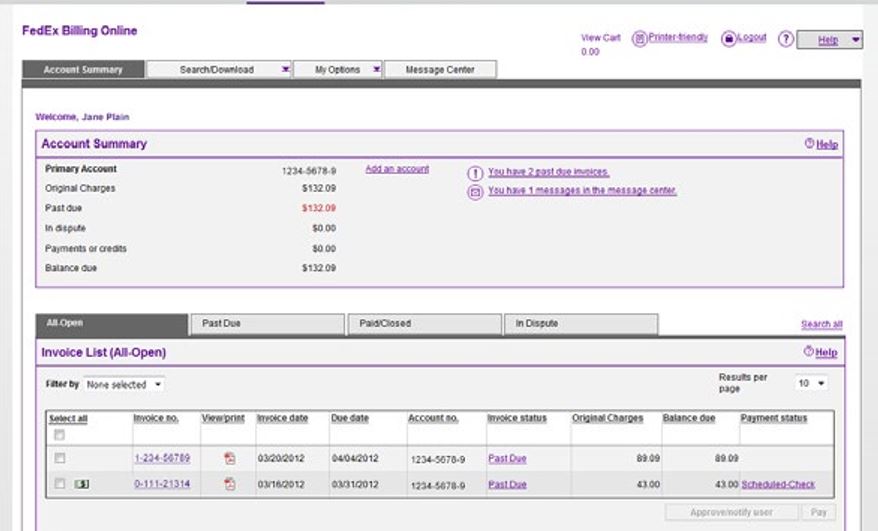Click the original charges value 89.09
This screenshot has height=531, width=878.
click(x=648, y=458)
